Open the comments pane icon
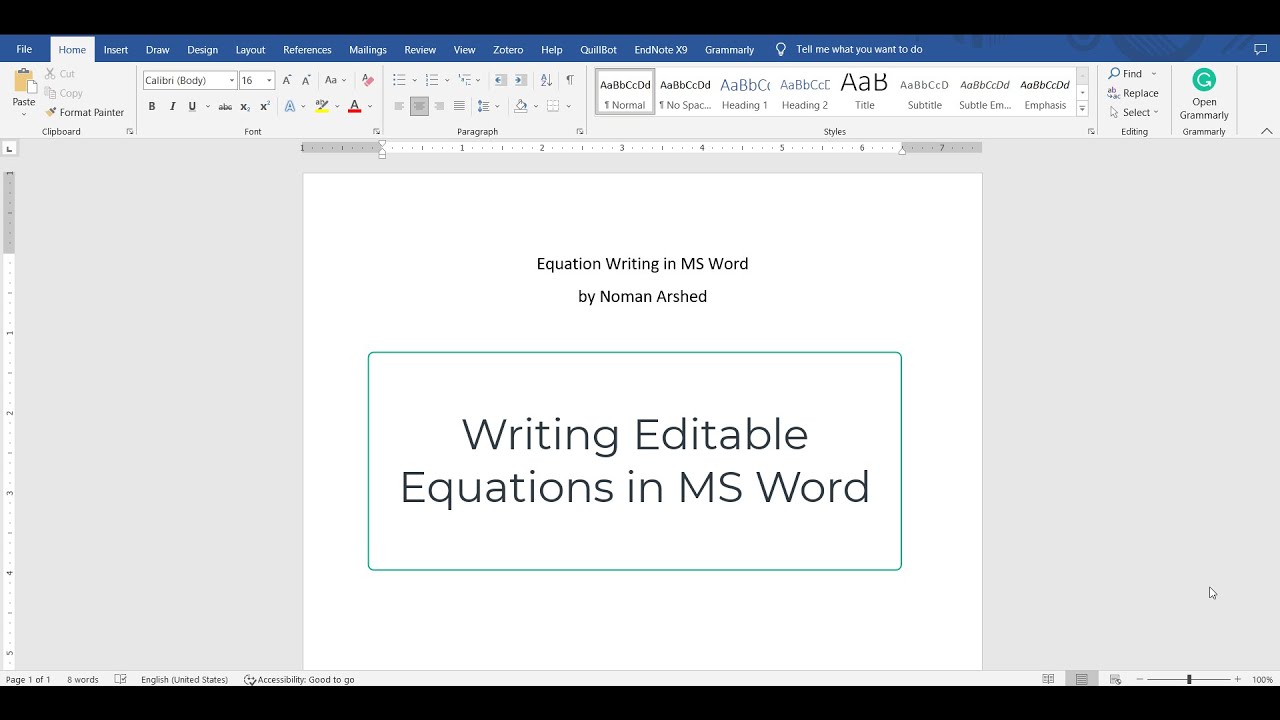The height and width of the screenshot is (720, 1280). 1260,49
